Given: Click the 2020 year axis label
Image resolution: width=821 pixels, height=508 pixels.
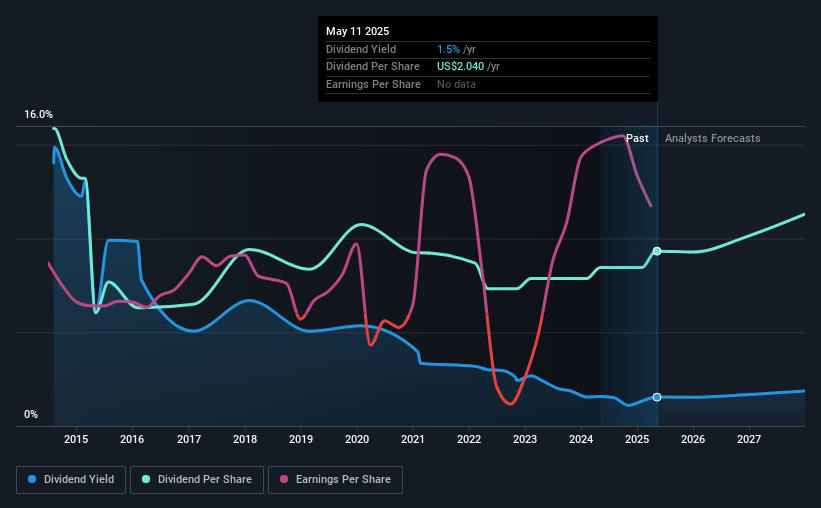Looking at the screenshot, I should click(x=358, y=439).
